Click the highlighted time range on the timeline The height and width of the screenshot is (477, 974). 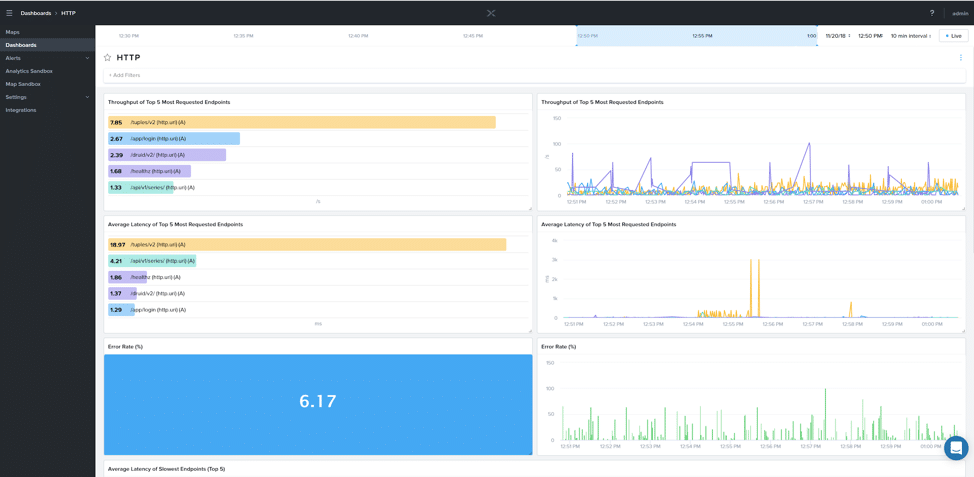tap(697, 36)
